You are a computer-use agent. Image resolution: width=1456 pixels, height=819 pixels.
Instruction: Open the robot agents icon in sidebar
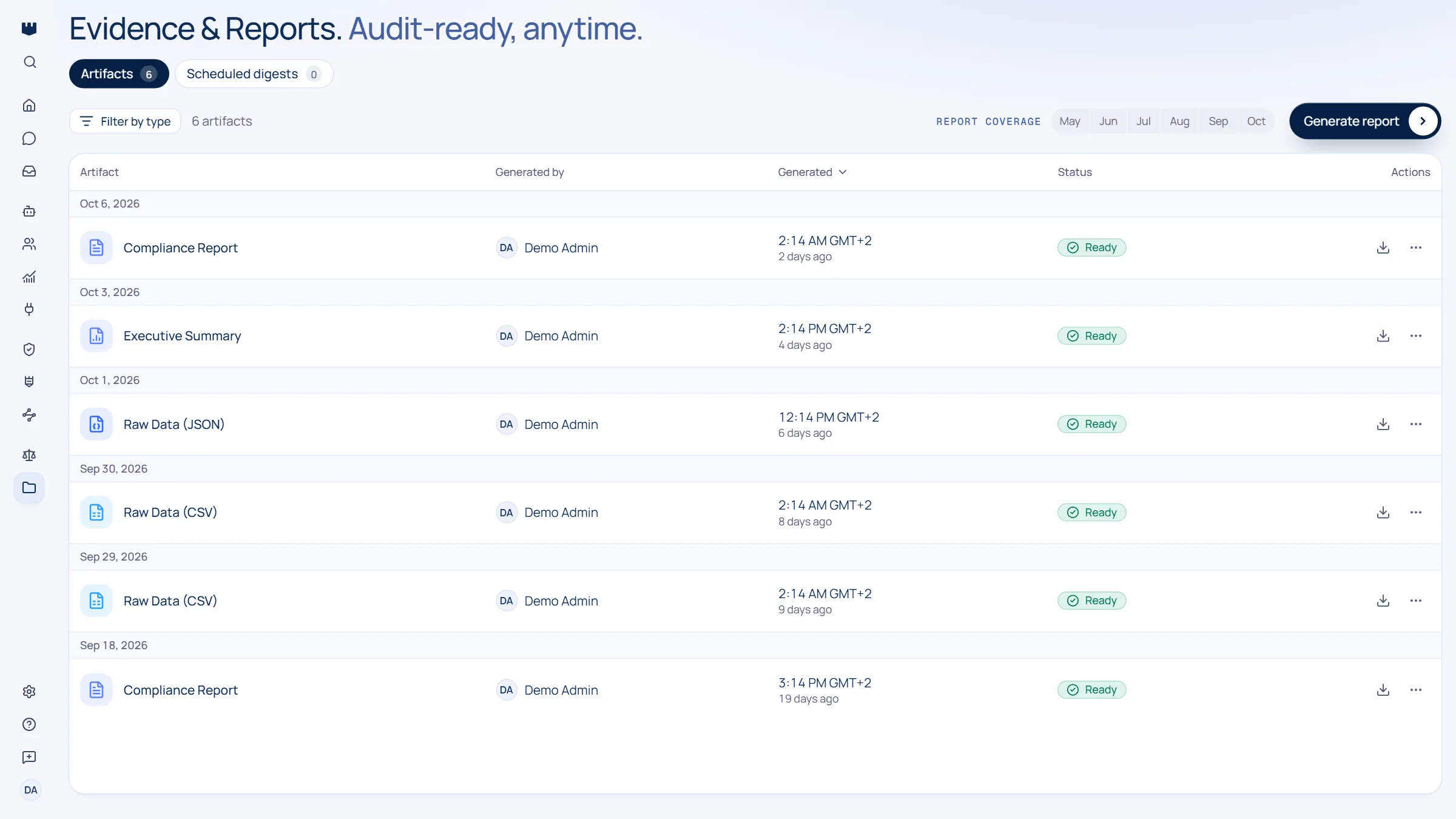(29, 211)
